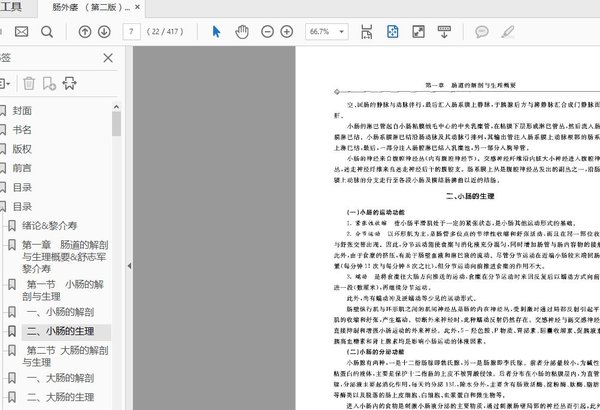Open 第一章 肠道的解剖与生理概要 bookmark

pos(65,256)
